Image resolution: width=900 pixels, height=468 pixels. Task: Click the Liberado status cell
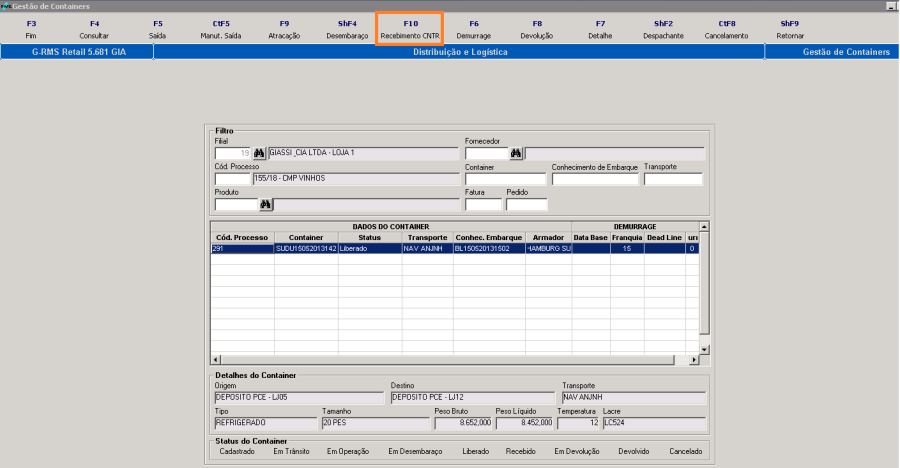coord(370,249)
